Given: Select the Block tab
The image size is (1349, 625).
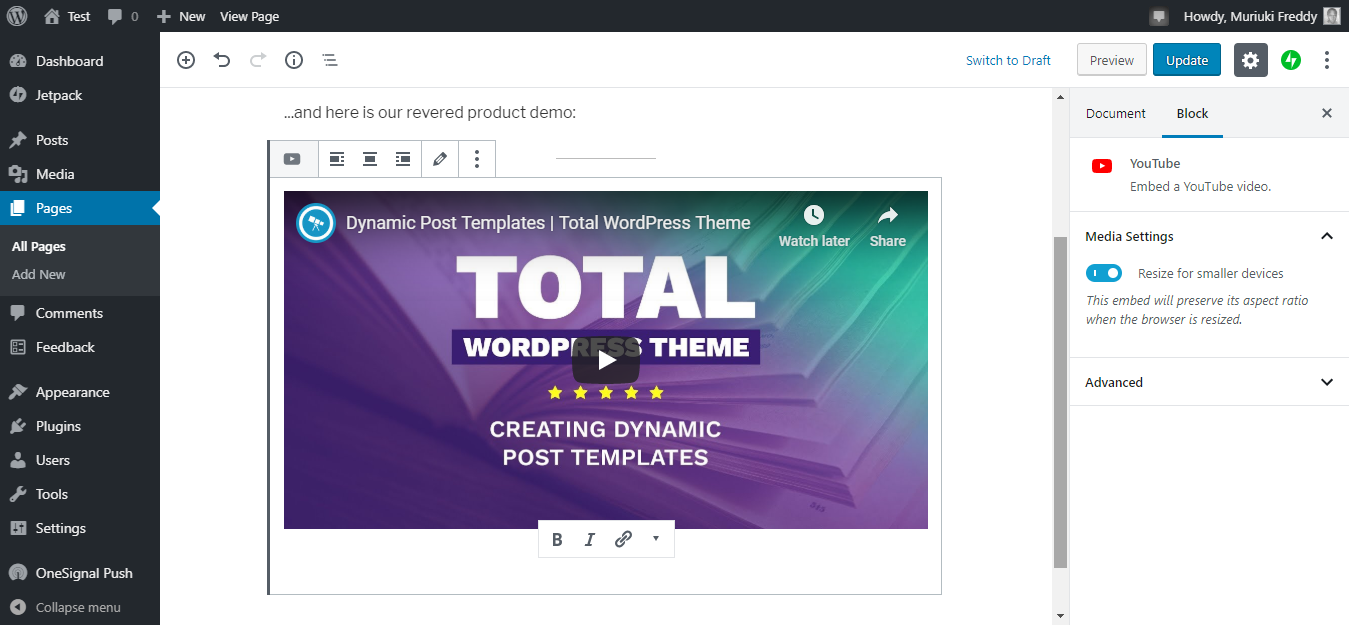Looking at the screenshot, I should tap(1192, 113).
